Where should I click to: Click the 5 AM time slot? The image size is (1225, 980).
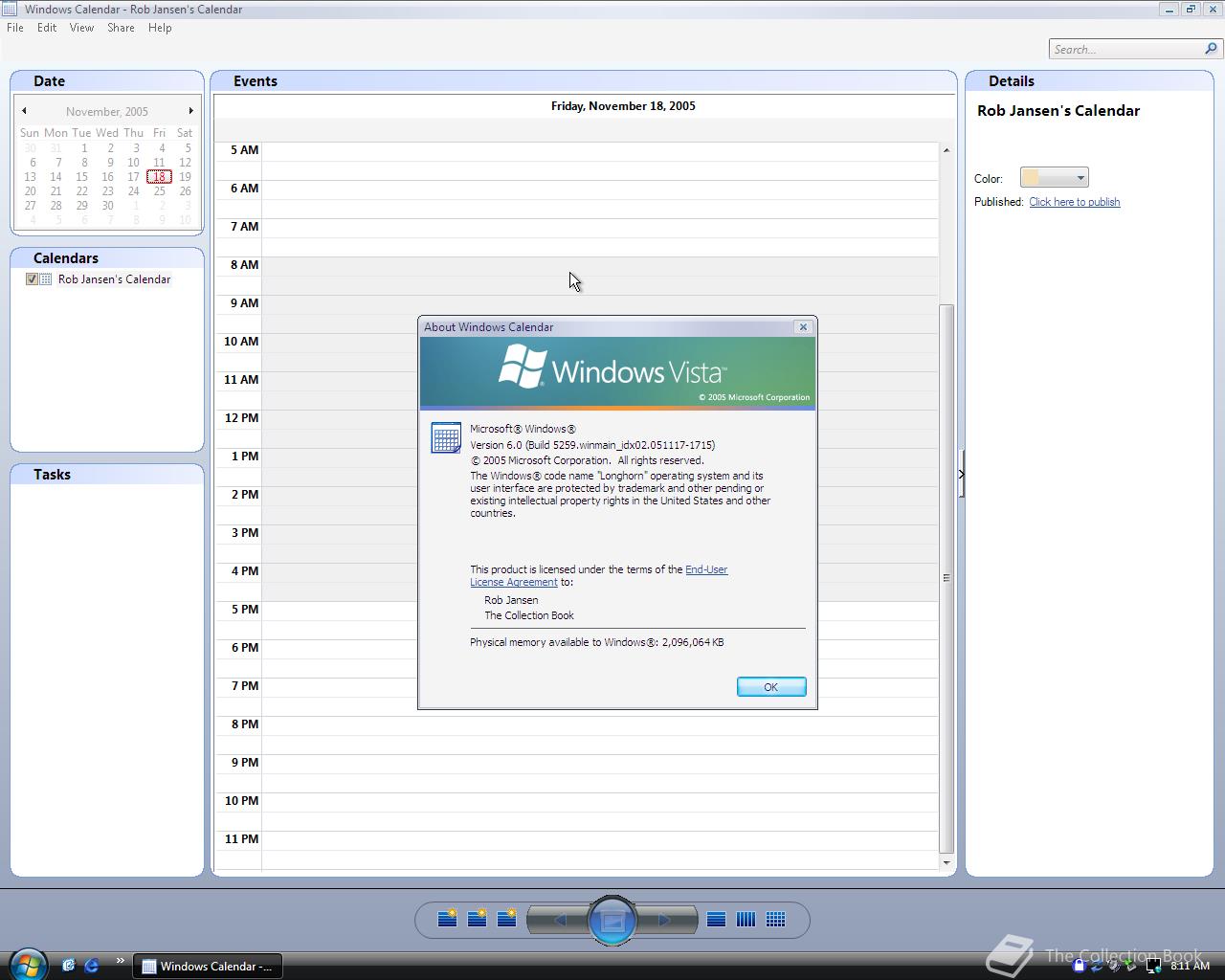[599, 151]
